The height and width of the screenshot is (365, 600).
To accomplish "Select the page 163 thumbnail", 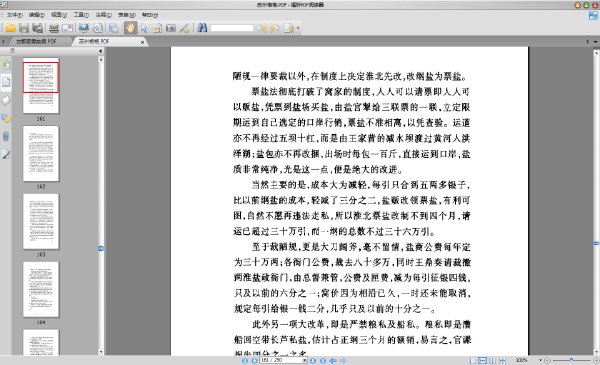I will (41, 222).
